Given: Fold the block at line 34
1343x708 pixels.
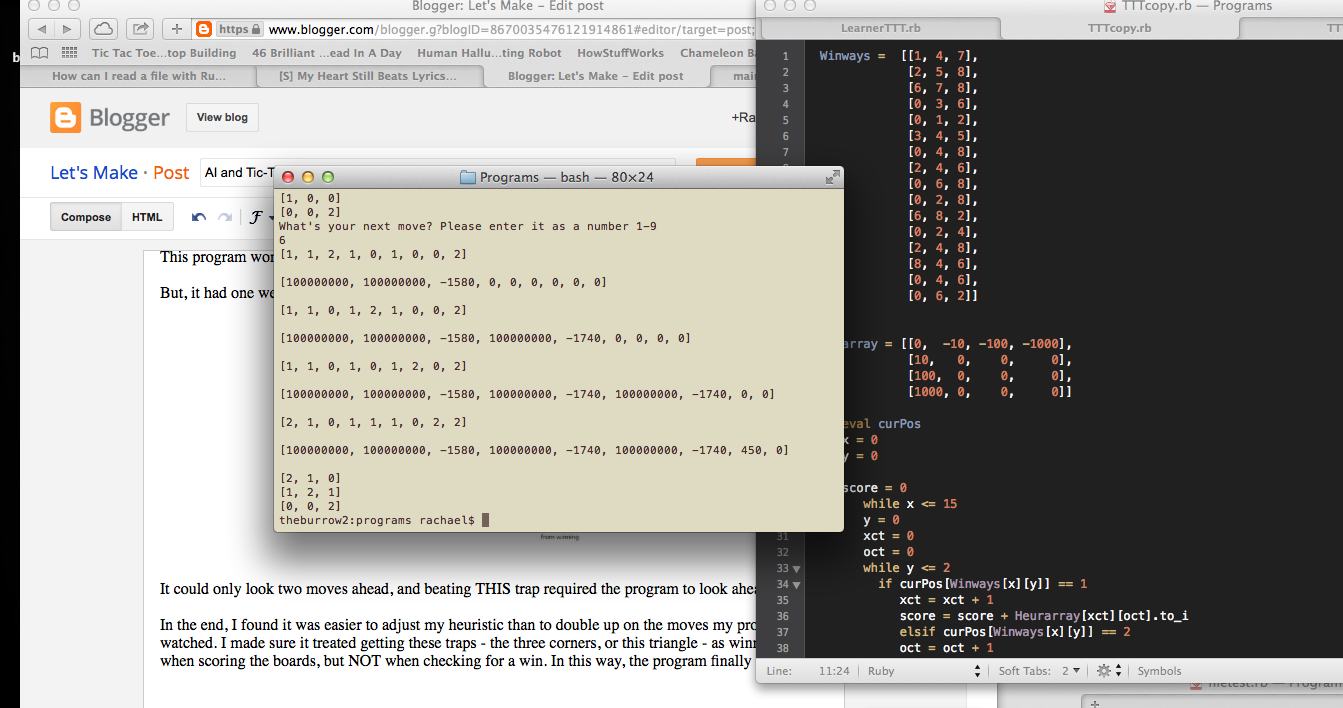Looking at the screenshot, I should tap(797, 584).
